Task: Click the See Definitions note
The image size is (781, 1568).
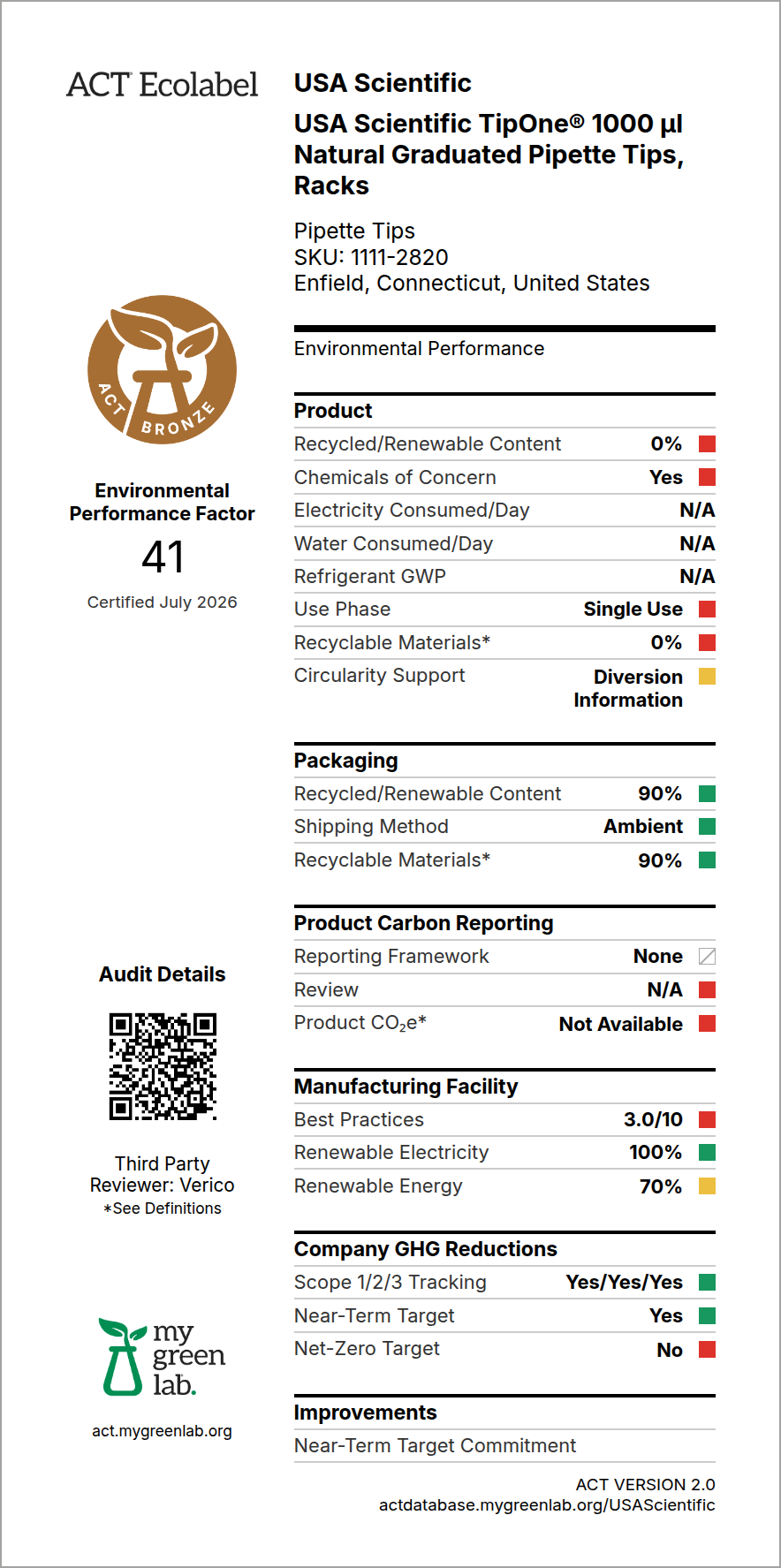Action: (163, 1208)
